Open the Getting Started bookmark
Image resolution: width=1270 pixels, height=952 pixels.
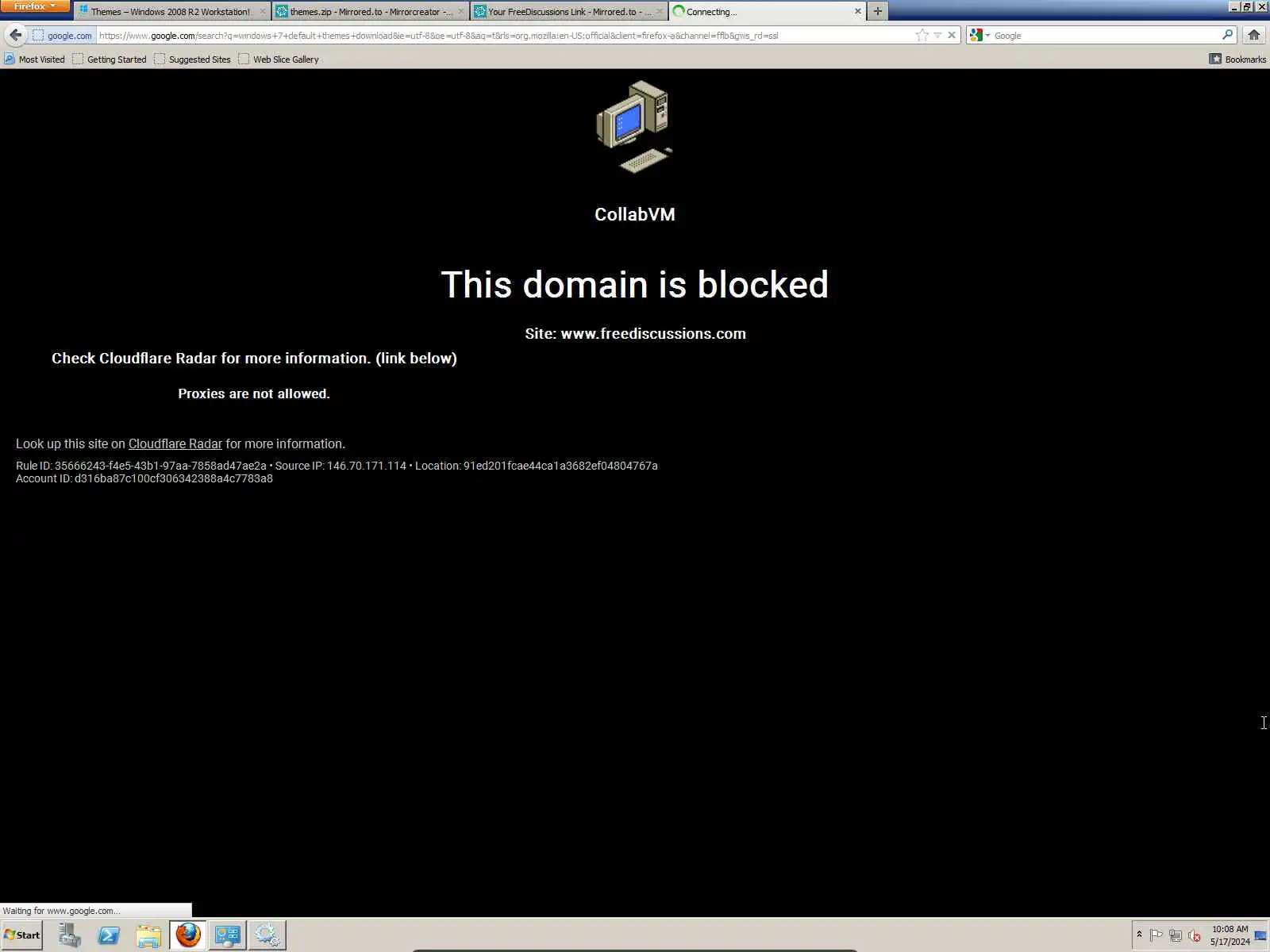pos(110,59)
